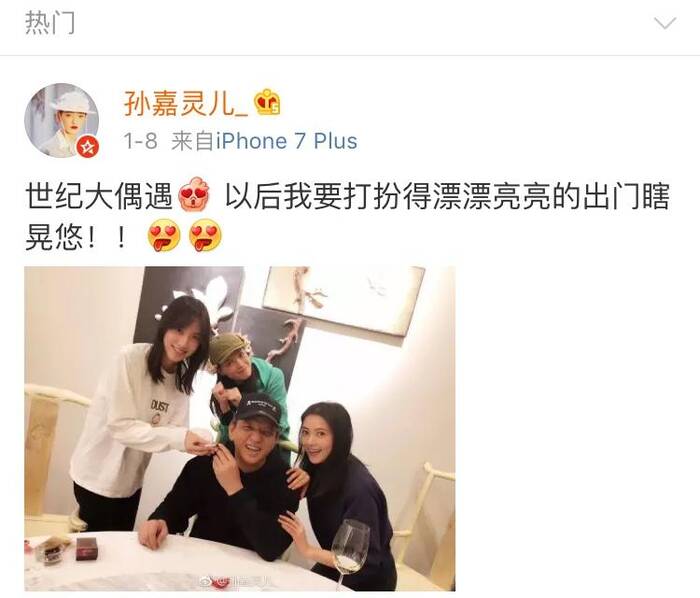Click the heart-eyed chick emoji after 世纪大偶遇

(195, 195)
